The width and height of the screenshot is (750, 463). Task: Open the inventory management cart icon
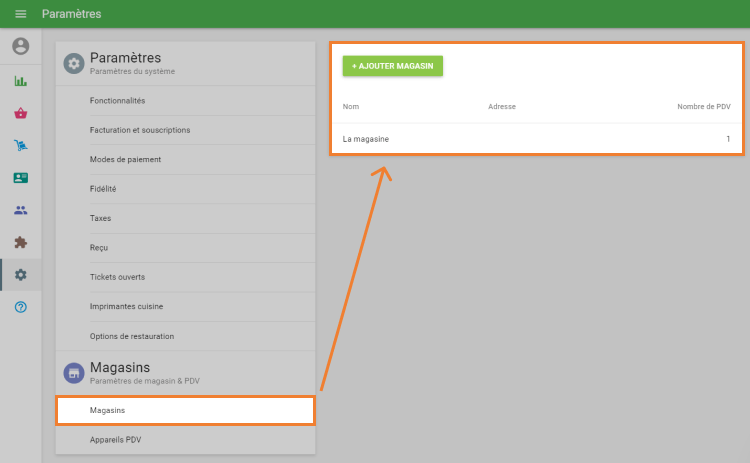(x=20, y=146)
